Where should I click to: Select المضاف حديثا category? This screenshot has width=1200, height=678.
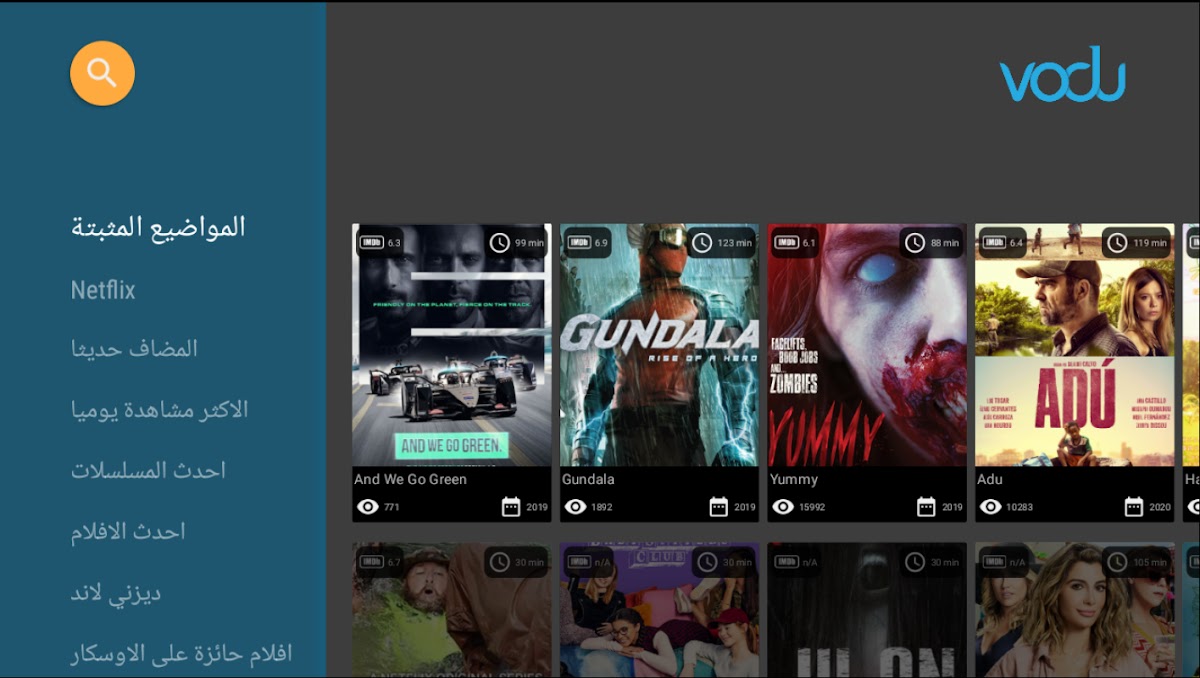click(134, 349)
